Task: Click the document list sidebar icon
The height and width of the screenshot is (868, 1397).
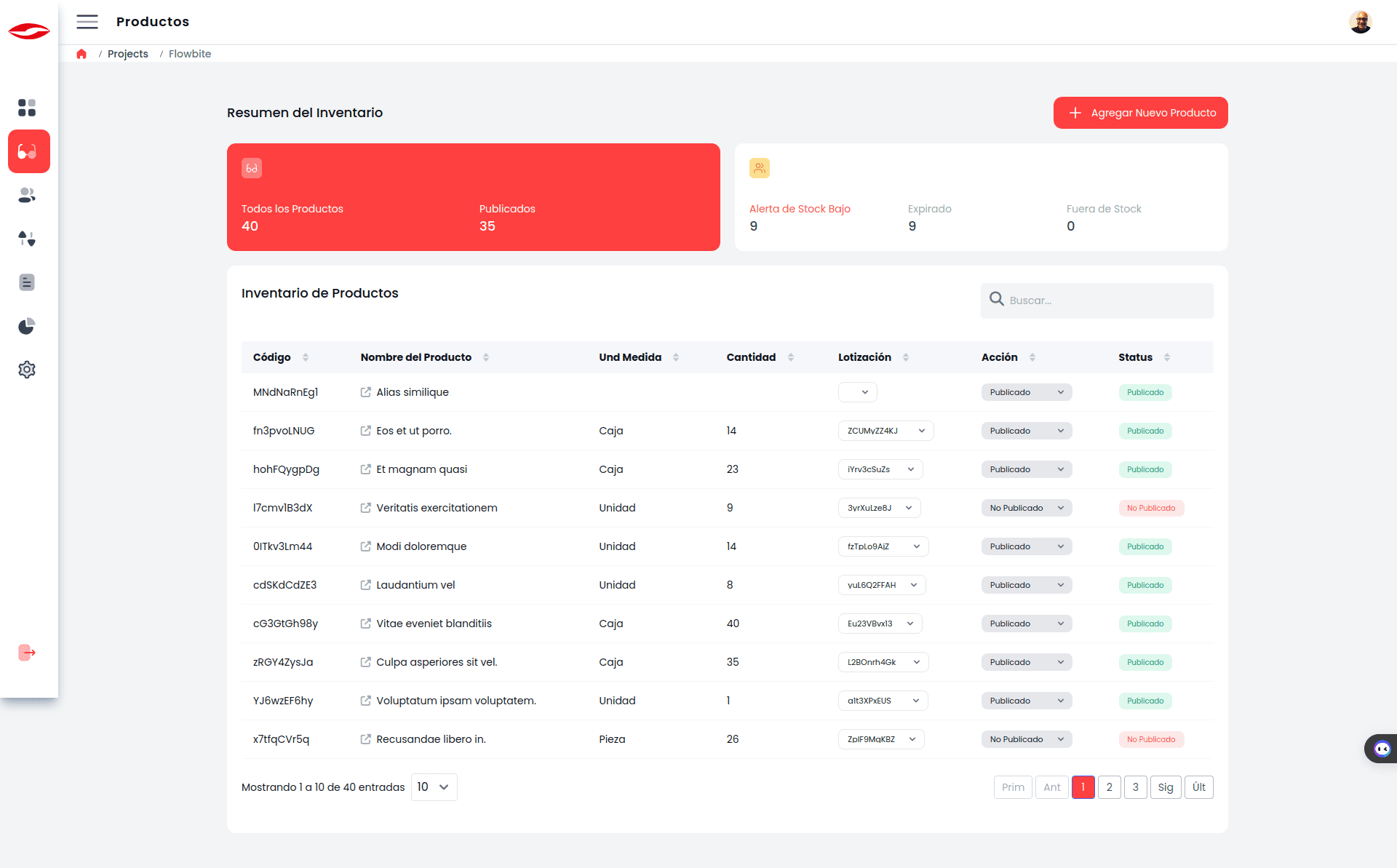Action: pos(27,282)
